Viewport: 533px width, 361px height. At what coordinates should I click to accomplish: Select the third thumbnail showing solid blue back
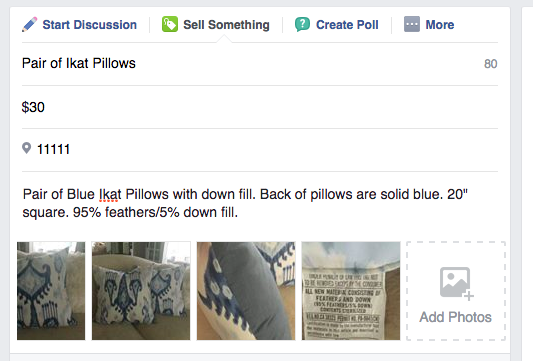click(246, 291)
